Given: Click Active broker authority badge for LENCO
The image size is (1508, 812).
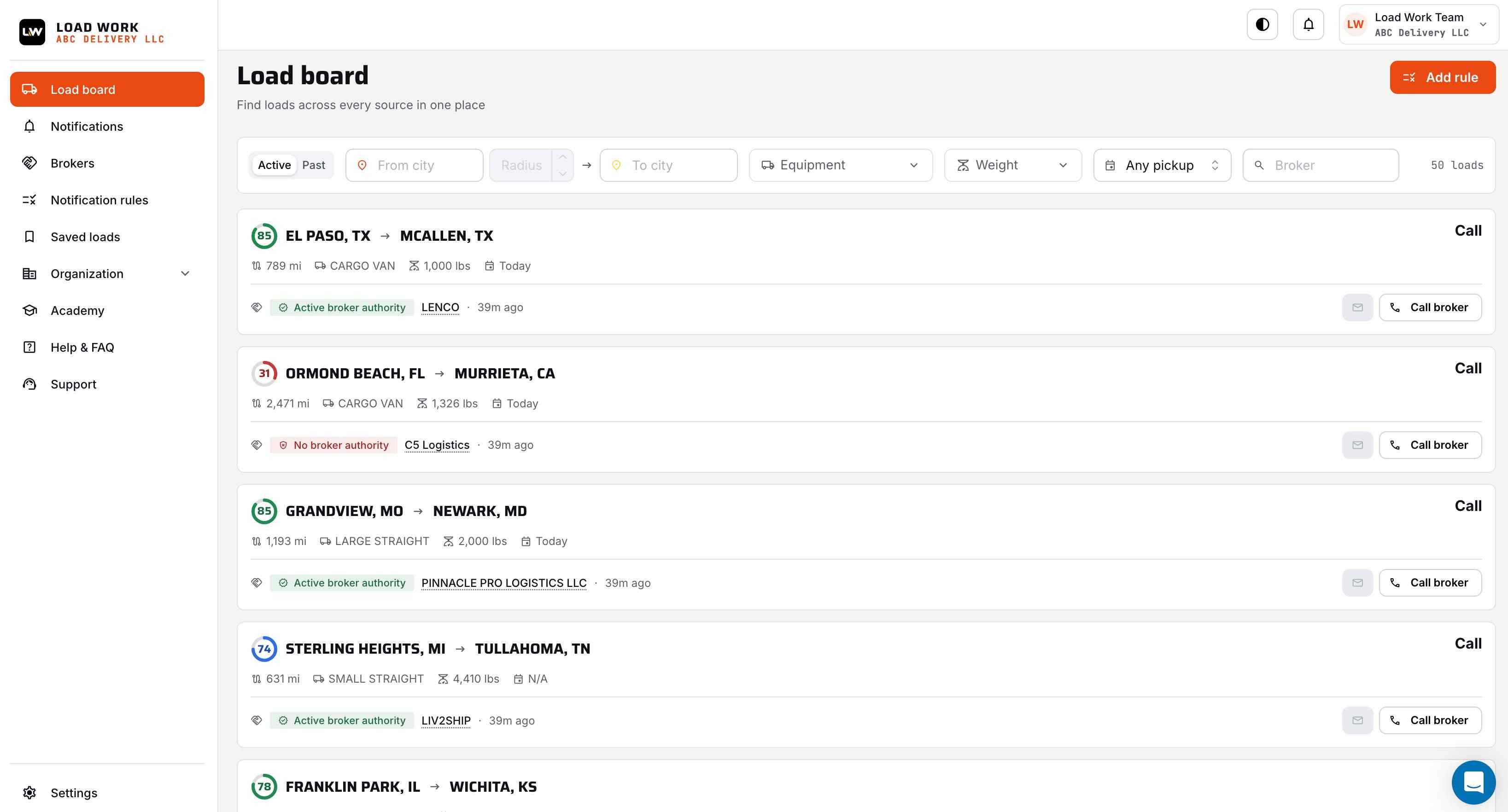Looking at the screenshot, I should (x=342, y=307).
